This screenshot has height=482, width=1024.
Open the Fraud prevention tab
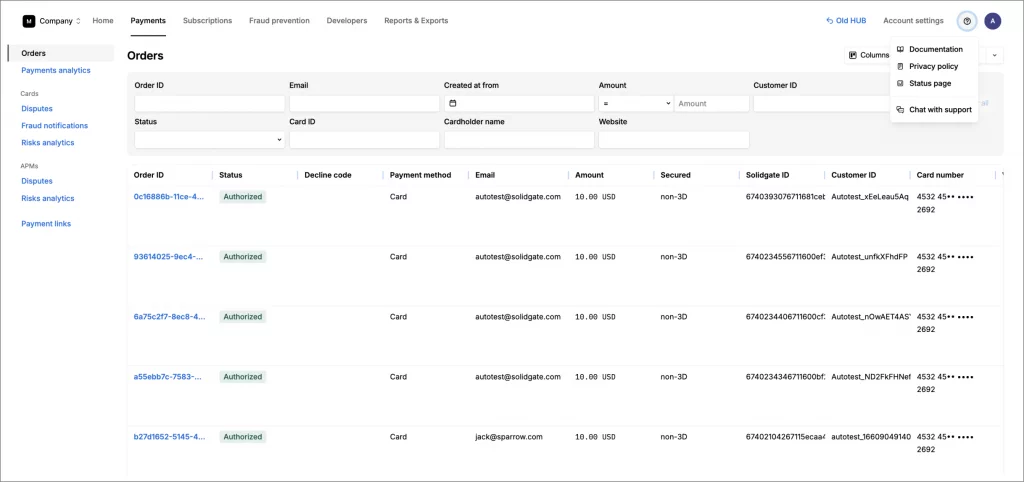[x=279, y=21]
